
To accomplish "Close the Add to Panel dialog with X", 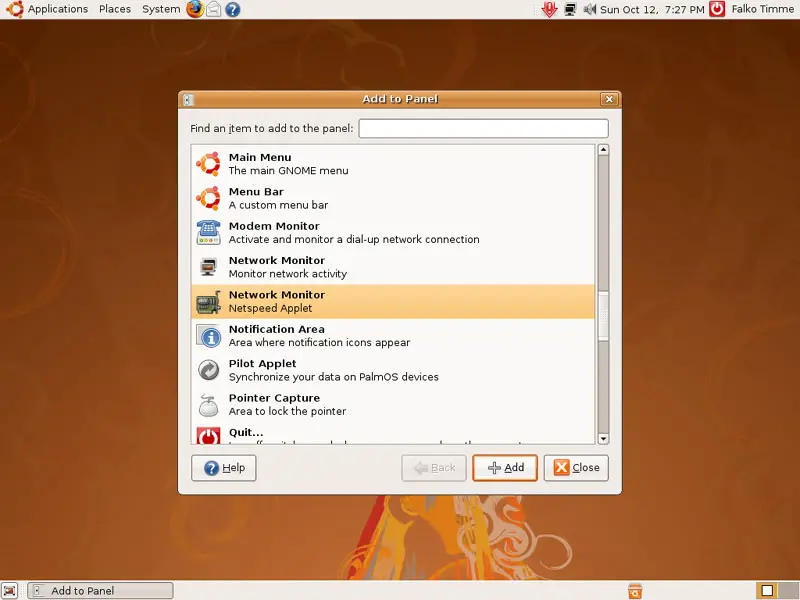I will pos(609,99).
